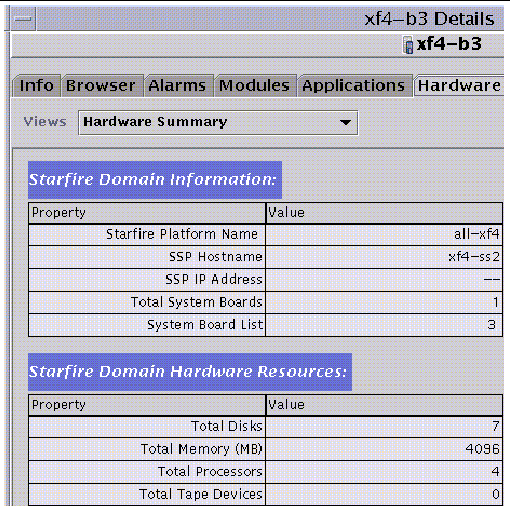Select the Total Disks property cell
Viewport: 510px width, 512px height.
coord(147,427)
